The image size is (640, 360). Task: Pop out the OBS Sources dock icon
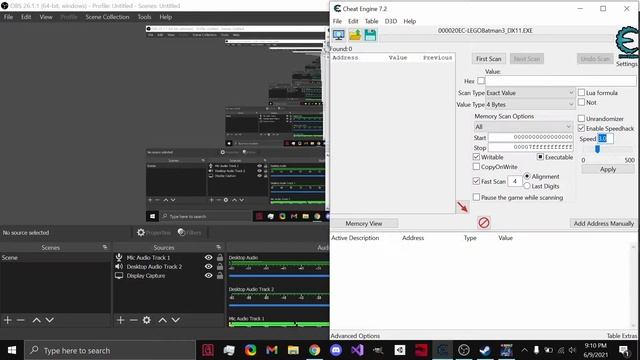[218, 247]
